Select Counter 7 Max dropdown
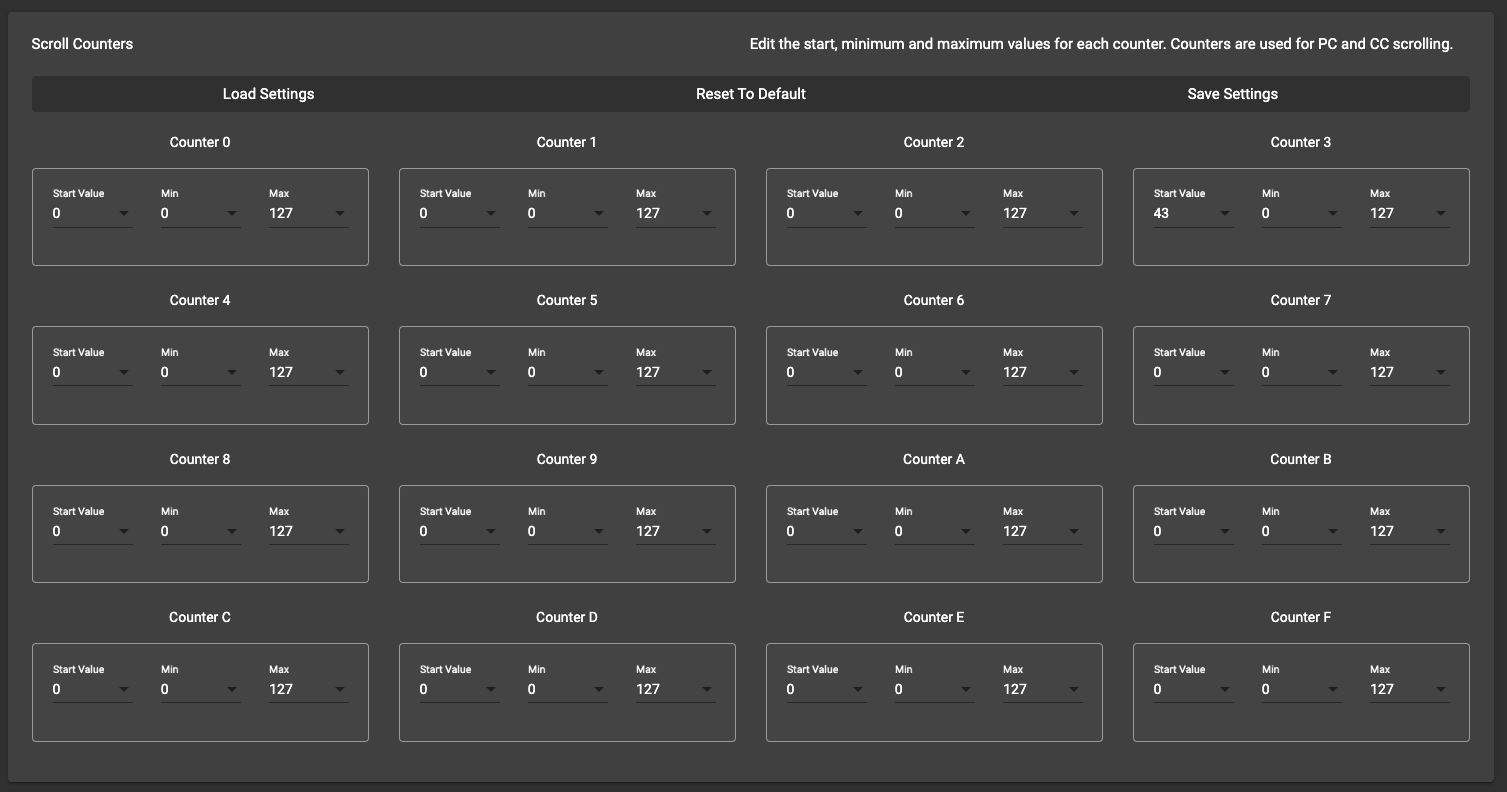This screenshot has height=792, width=1507. click(x=1409, y=373)
